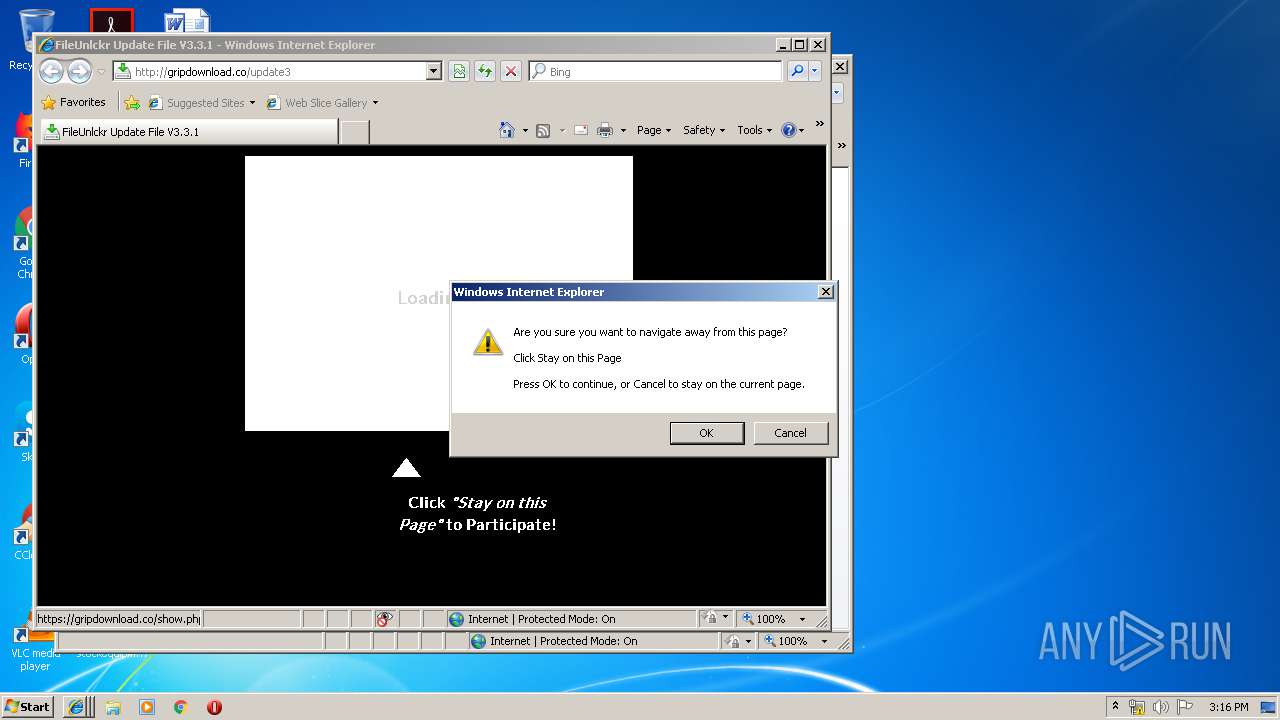The height and width of the screenshot is (720, 1280).
Task: Click the white loading content box
Action: [x=439, y=293]
